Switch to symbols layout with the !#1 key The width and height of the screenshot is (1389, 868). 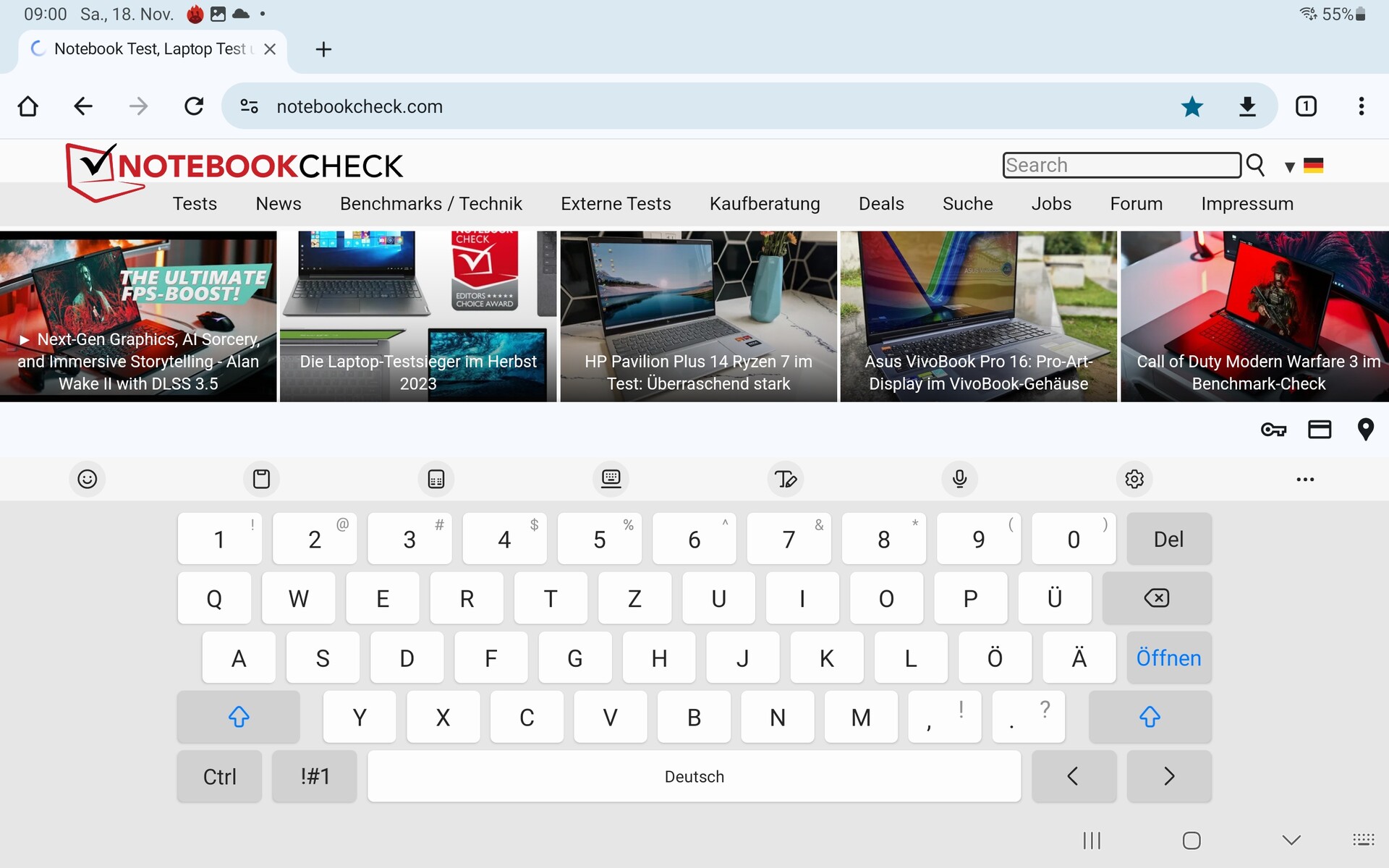point(315,776)
